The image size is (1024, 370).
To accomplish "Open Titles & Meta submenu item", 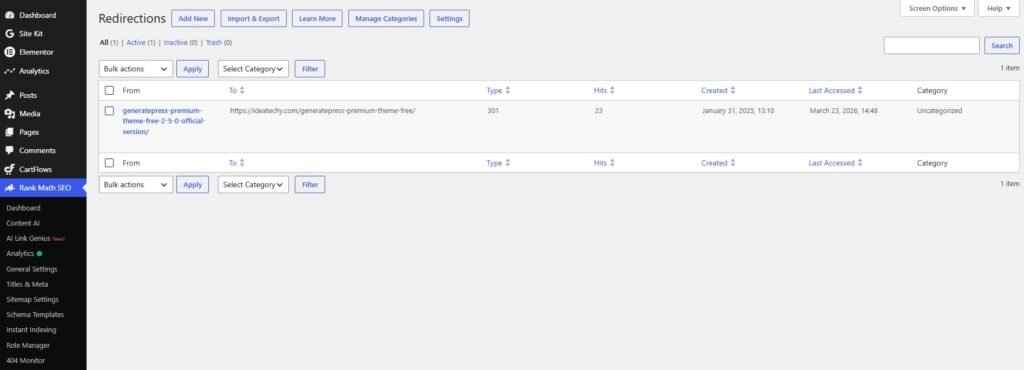I will pyautogui.click(x=27, y=285).
